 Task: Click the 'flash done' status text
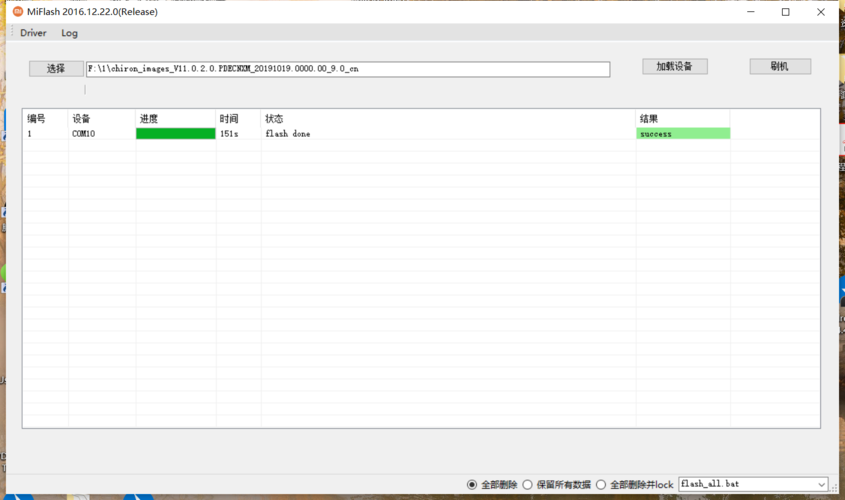point(288,134)
